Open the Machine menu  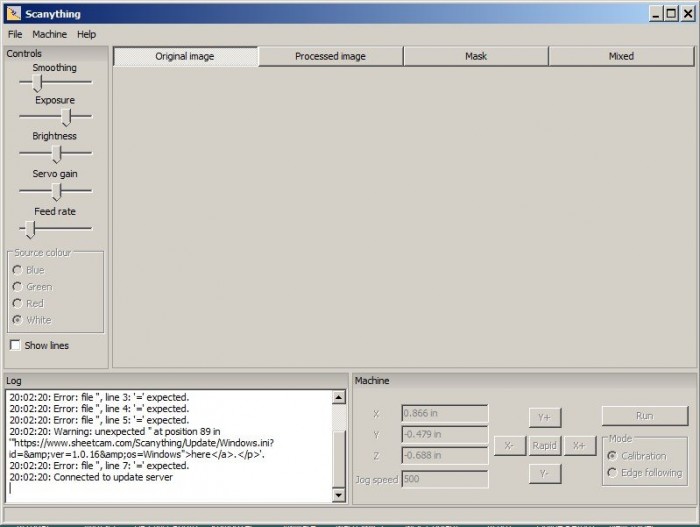point(49,34)
